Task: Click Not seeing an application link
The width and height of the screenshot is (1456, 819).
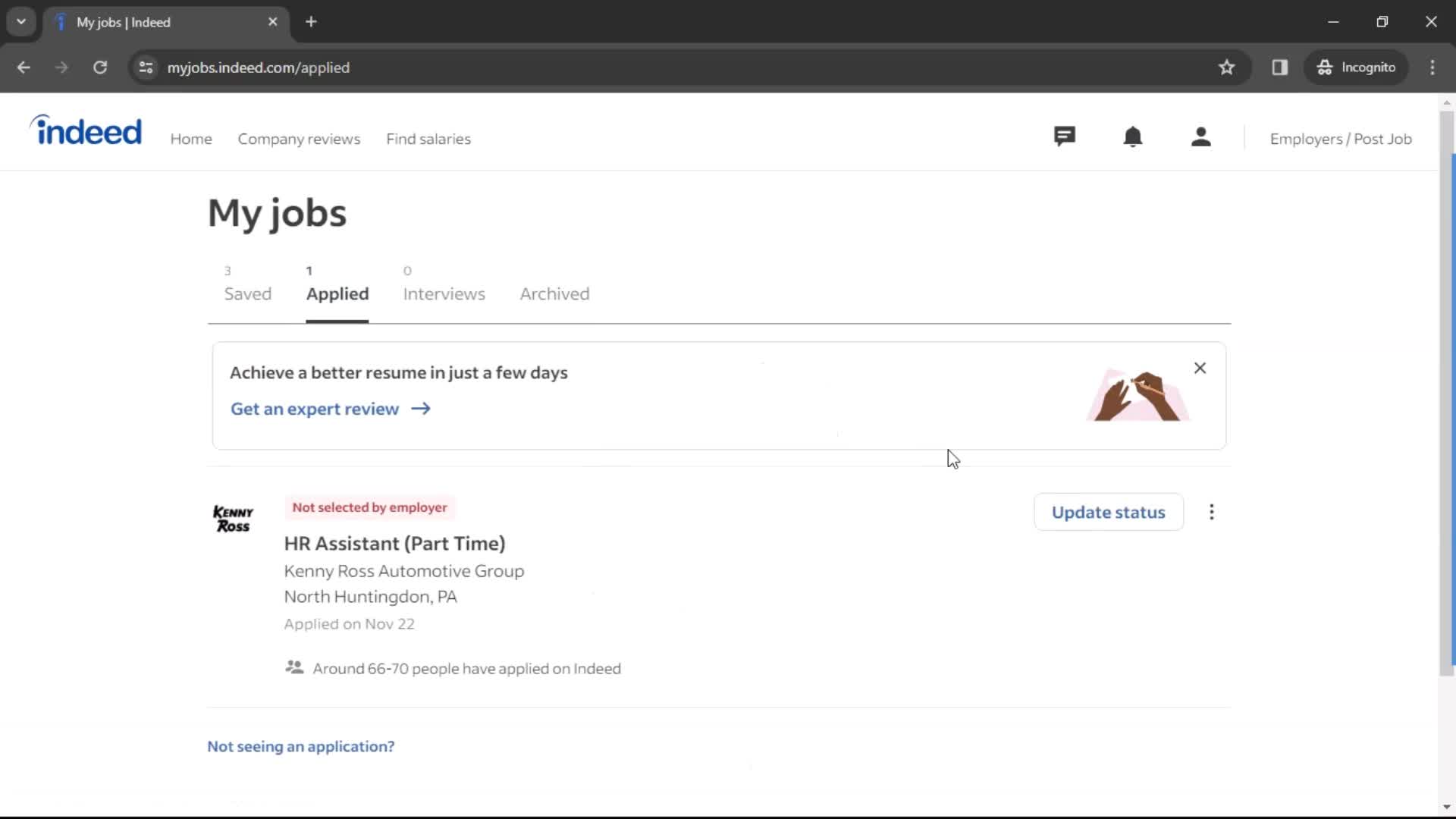Action: pos(300,746)
